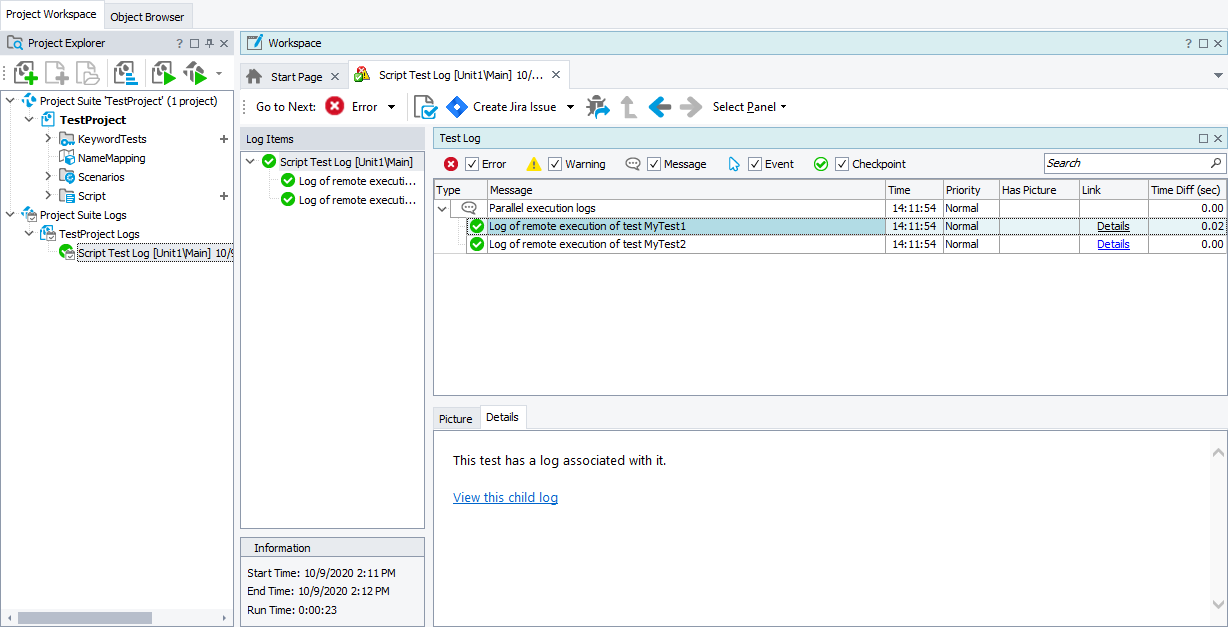1228x627 pixels.
Task: Click the View this child log link
Action: tap(505, 497)
